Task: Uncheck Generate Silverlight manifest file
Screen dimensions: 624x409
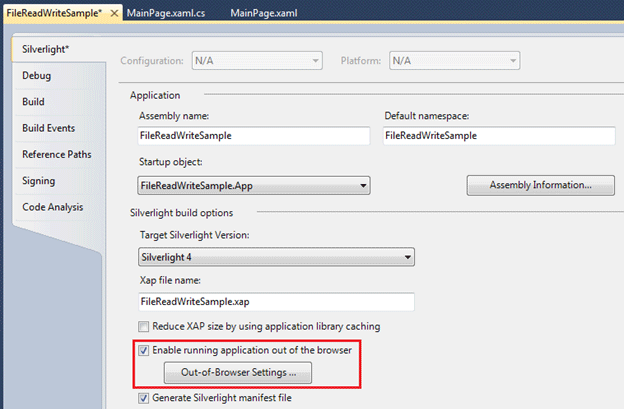Action: [145, 399]
